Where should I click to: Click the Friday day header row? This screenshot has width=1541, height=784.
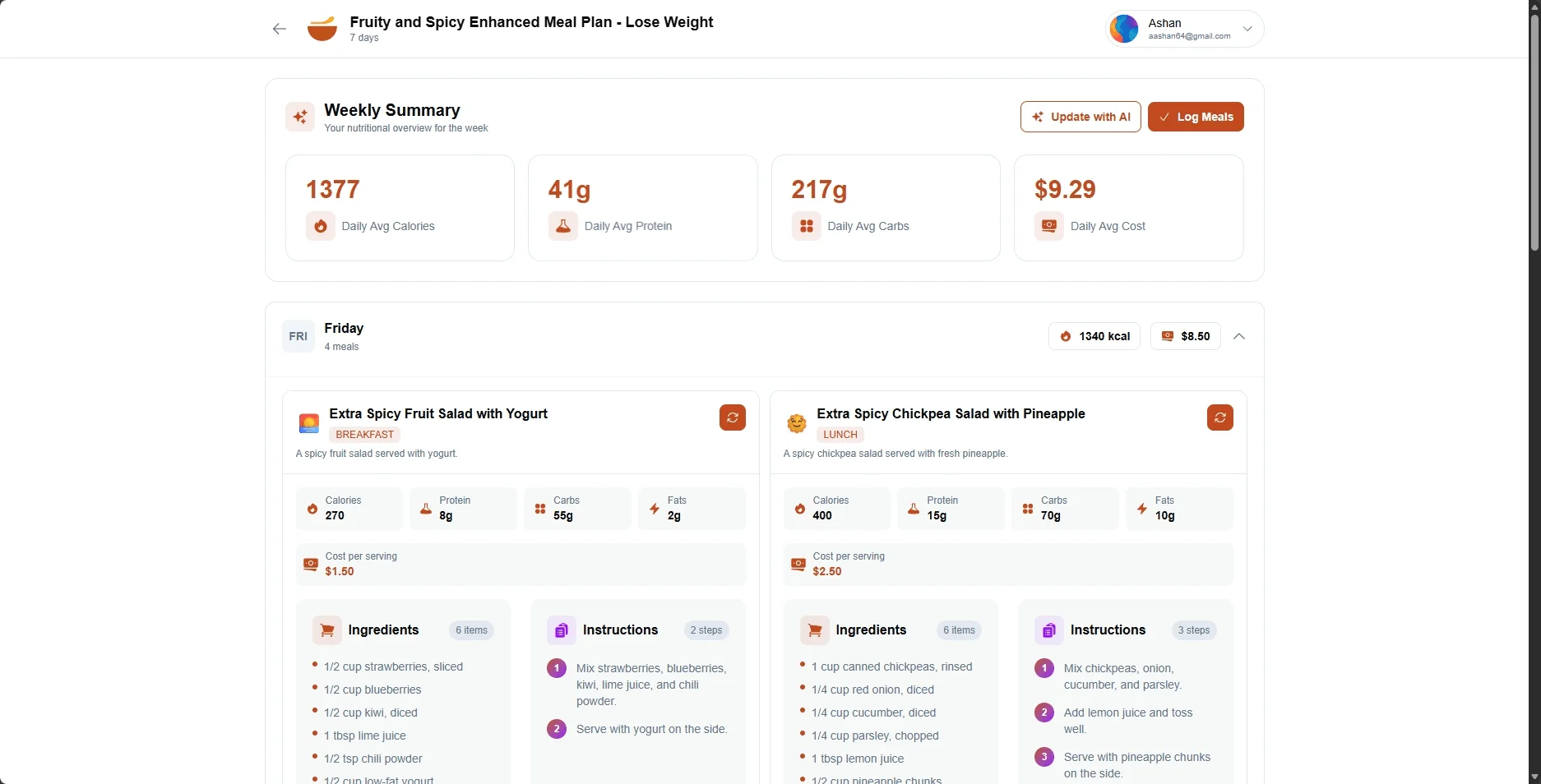click(658, 336)
